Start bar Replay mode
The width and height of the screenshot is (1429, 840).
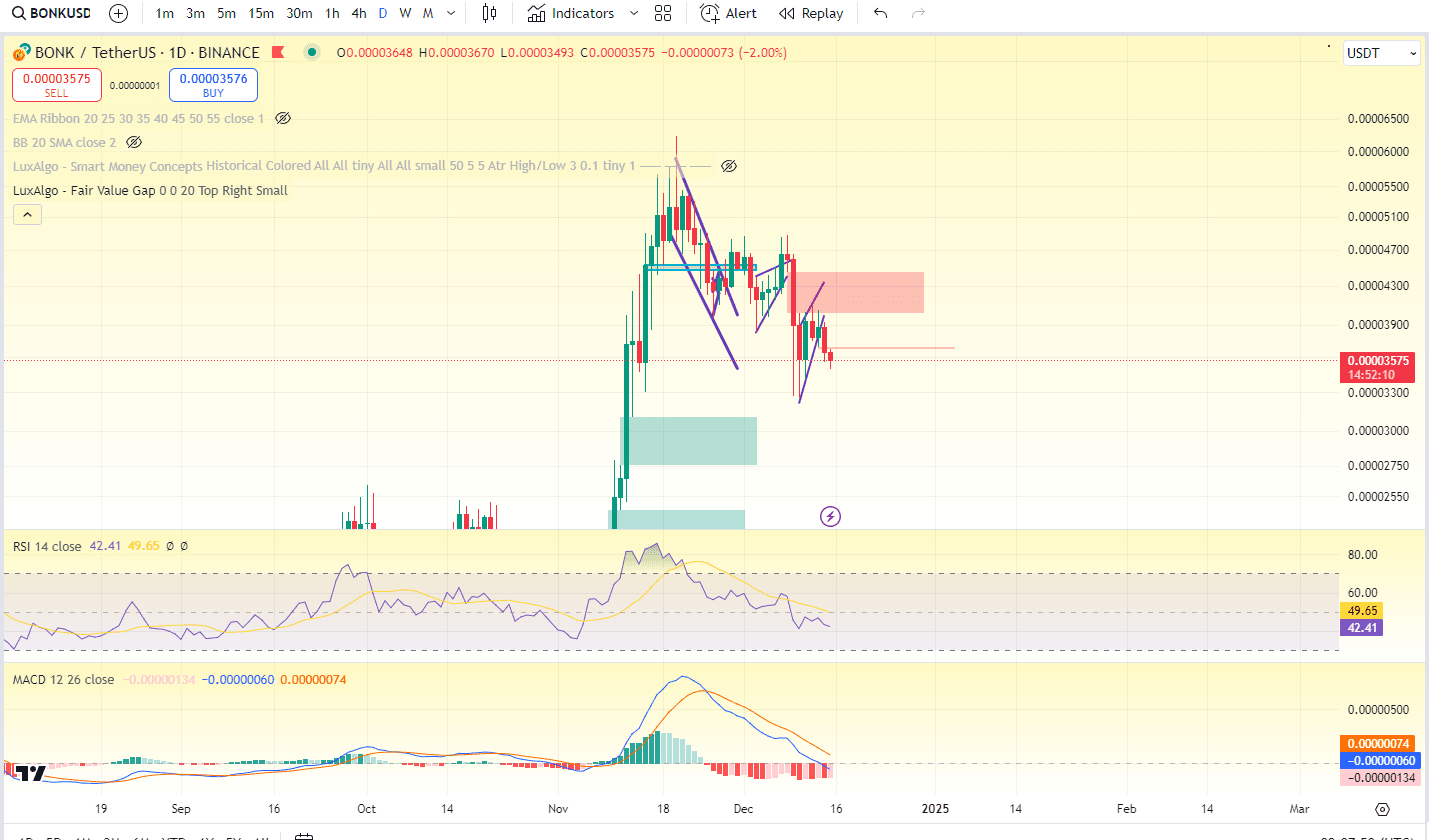coord(811,13)
